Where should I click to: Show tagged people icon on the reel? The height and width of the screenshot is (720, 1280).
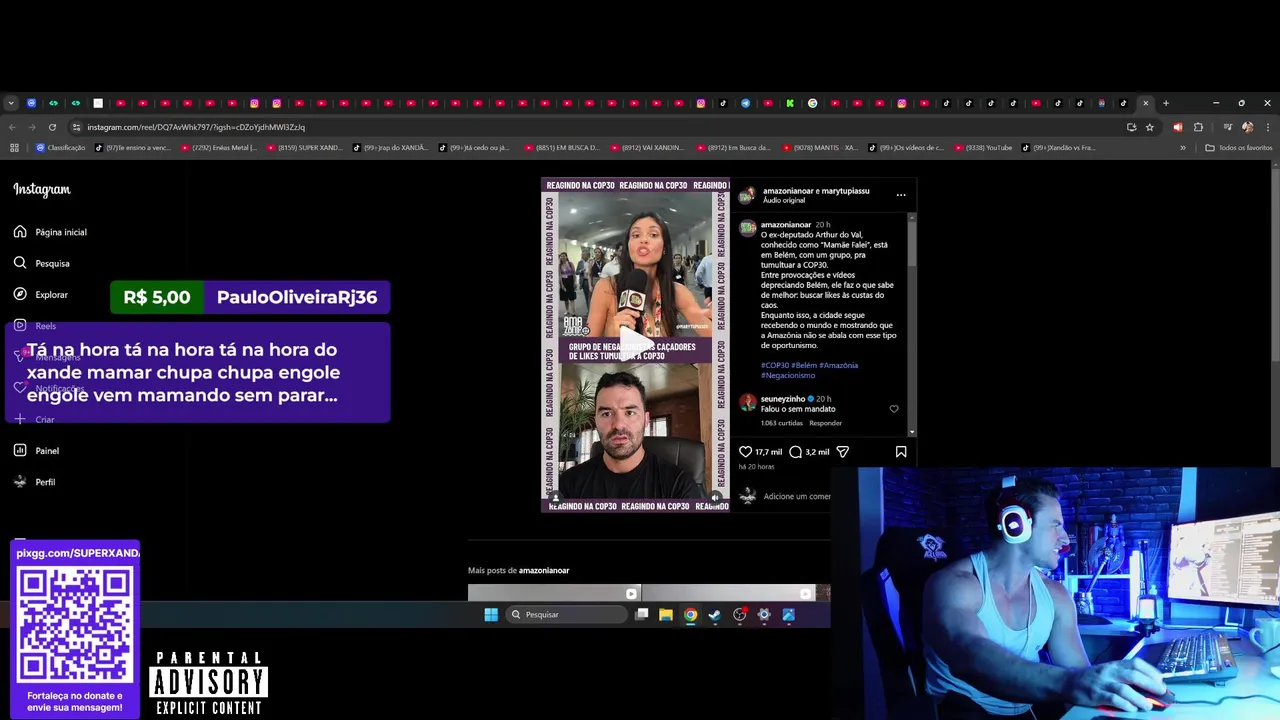[x=556, y=497]
